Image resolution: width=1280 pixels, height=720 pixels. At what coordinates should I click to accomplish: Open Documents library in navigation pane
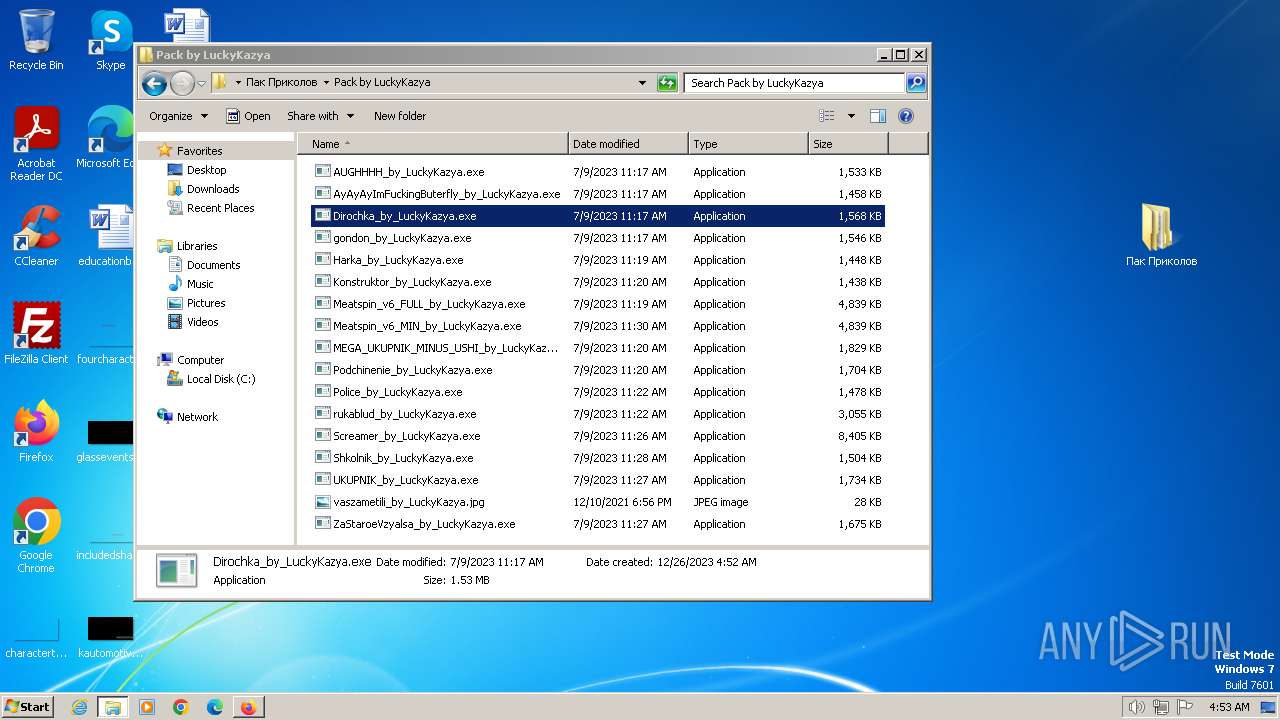213,265
